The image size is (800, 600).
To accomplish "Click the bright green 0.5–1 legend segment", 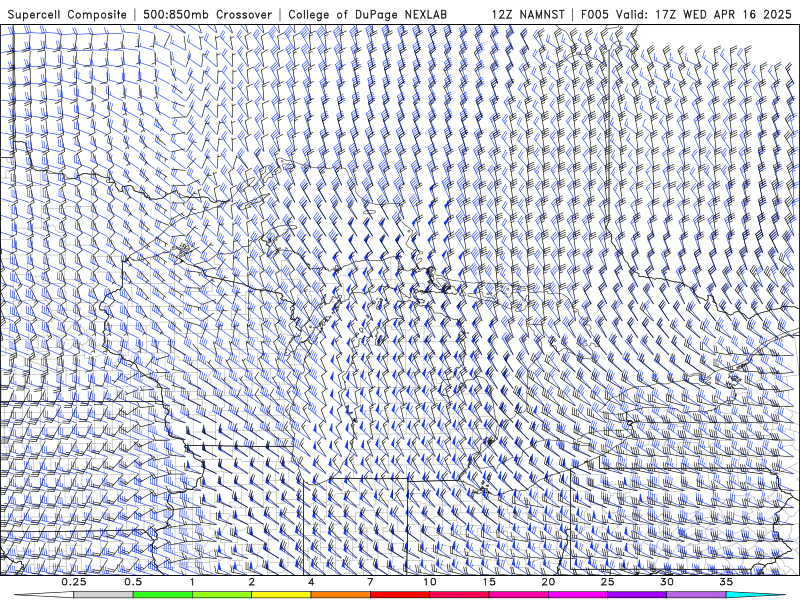I will (163, 595).
